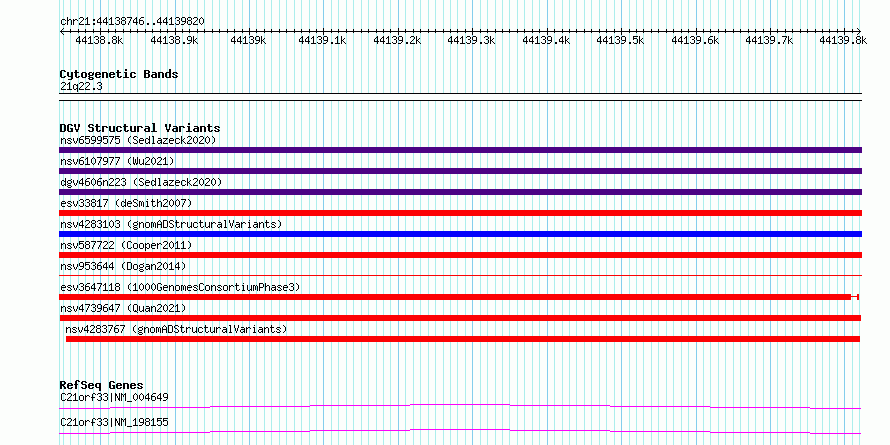Click the C21orf33|NM_004649 gene label
Image resolution: width=890 pixels, height=445 pixels.
[114, 397]
